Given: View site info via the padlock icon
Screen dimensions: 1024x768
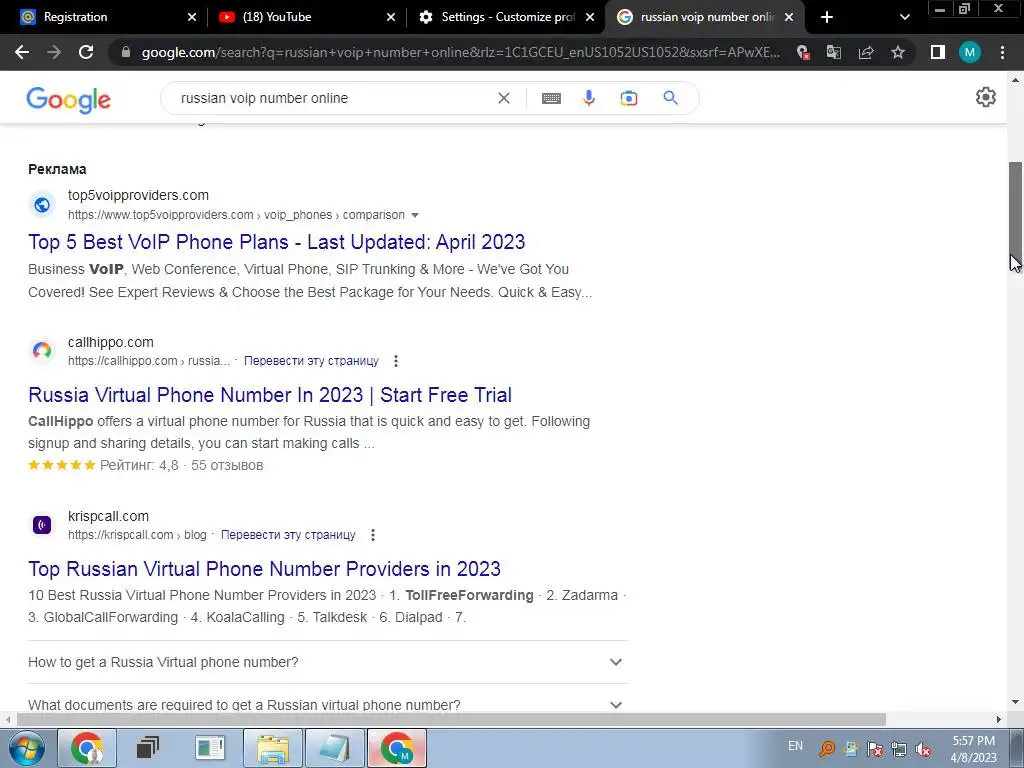Looking at the screenshot, I should 126,52.
